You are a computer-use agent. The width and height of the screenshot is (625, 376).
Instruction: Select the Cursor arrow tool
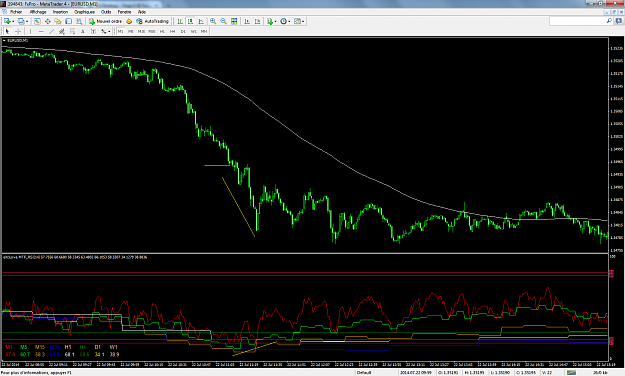click(7, 31)
